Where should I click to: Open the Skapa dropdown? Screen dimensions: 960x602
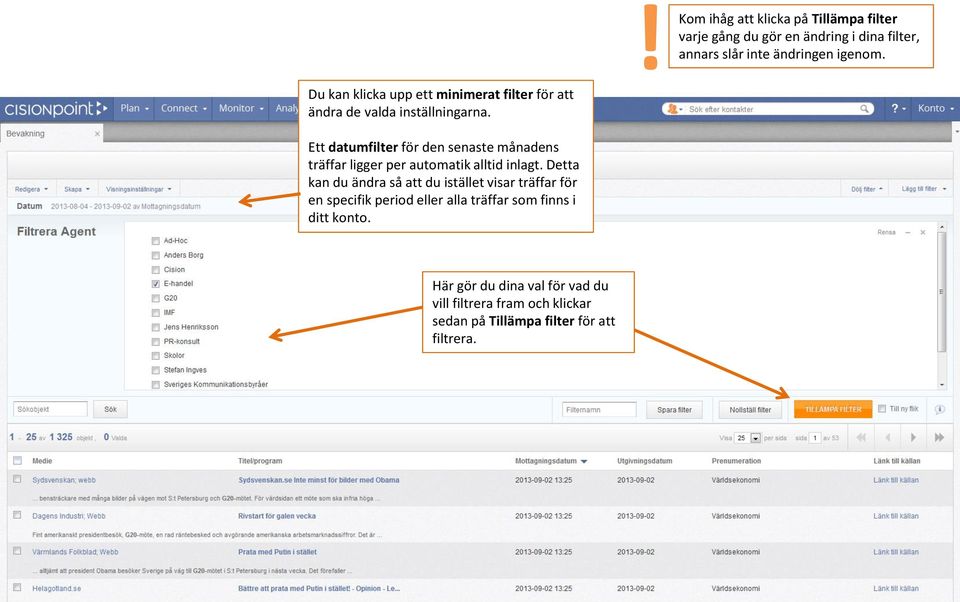click(77, 189)
